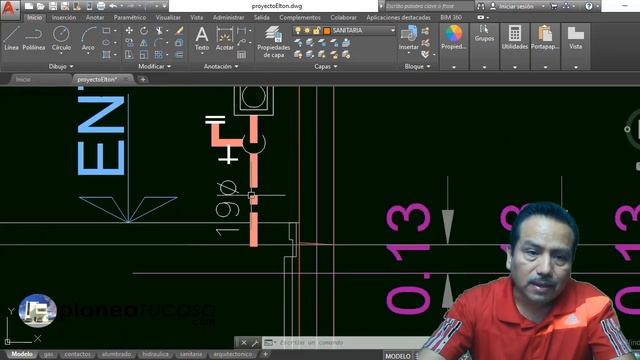Viewport: 640px width, 360px height.
Task: Switch to the hidraulica layout tab
Action: 155,354
